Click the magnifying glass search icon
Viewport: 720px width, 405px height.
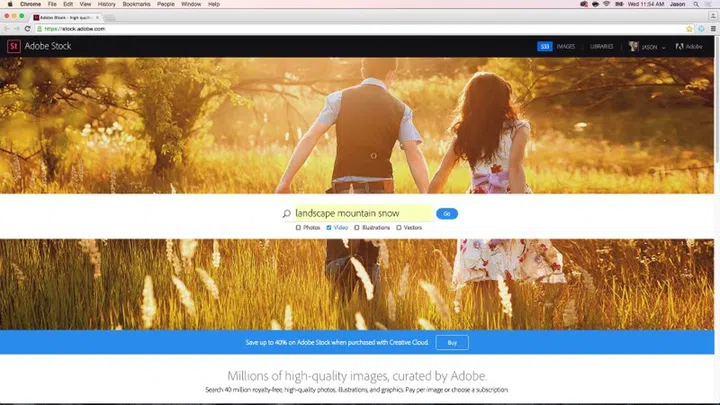(287, 213)
